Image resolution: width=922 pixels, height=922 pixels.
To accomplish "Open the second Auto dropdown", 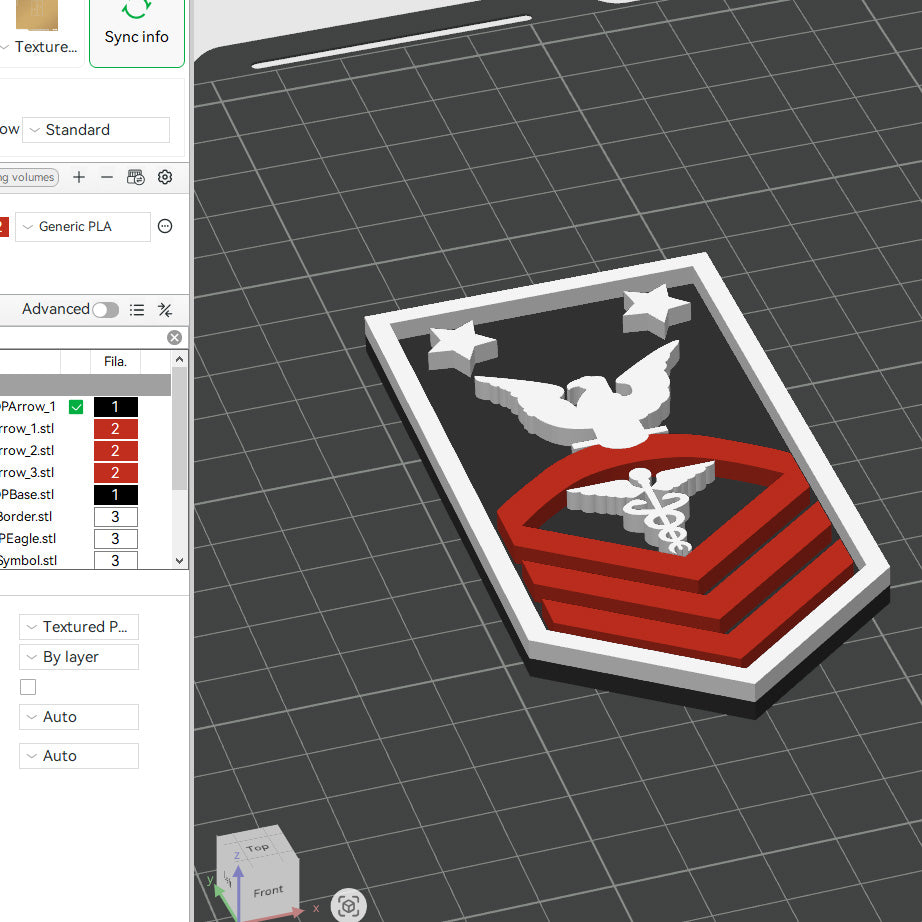I will [x=79, y=756].
